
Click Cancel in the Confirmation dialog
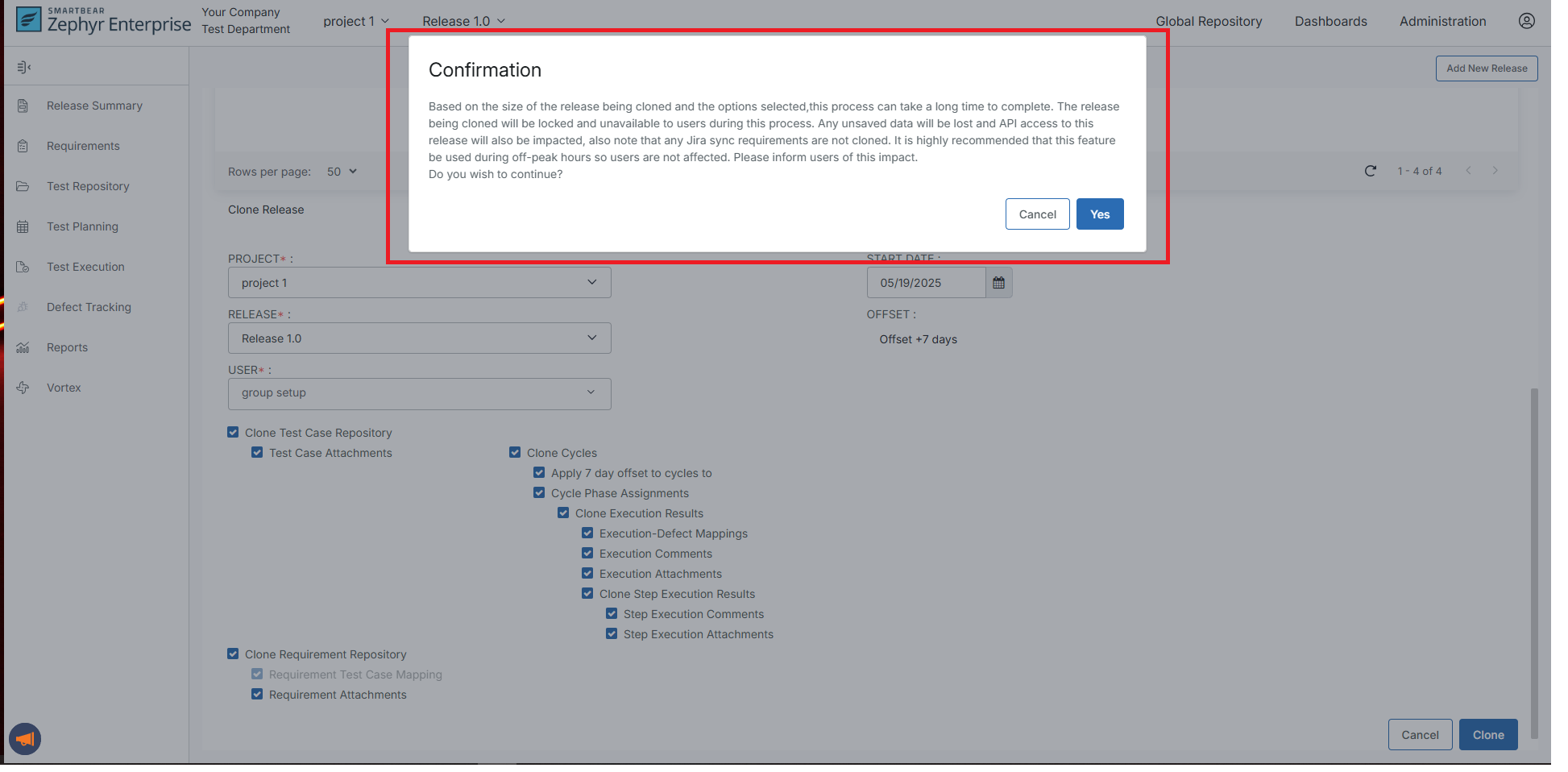click(x=1037, y=214)
